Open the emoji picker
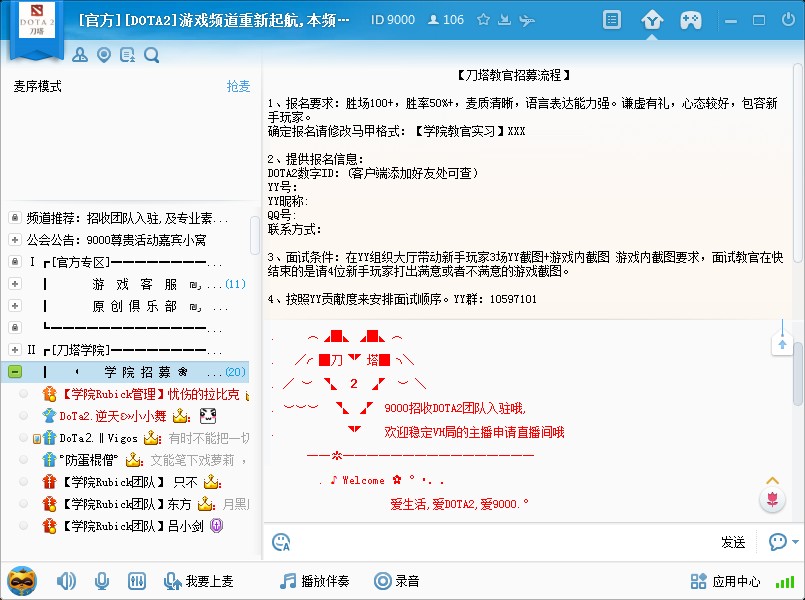The height and width of the screenshot is (600, 805). click(x=281, y=542)
